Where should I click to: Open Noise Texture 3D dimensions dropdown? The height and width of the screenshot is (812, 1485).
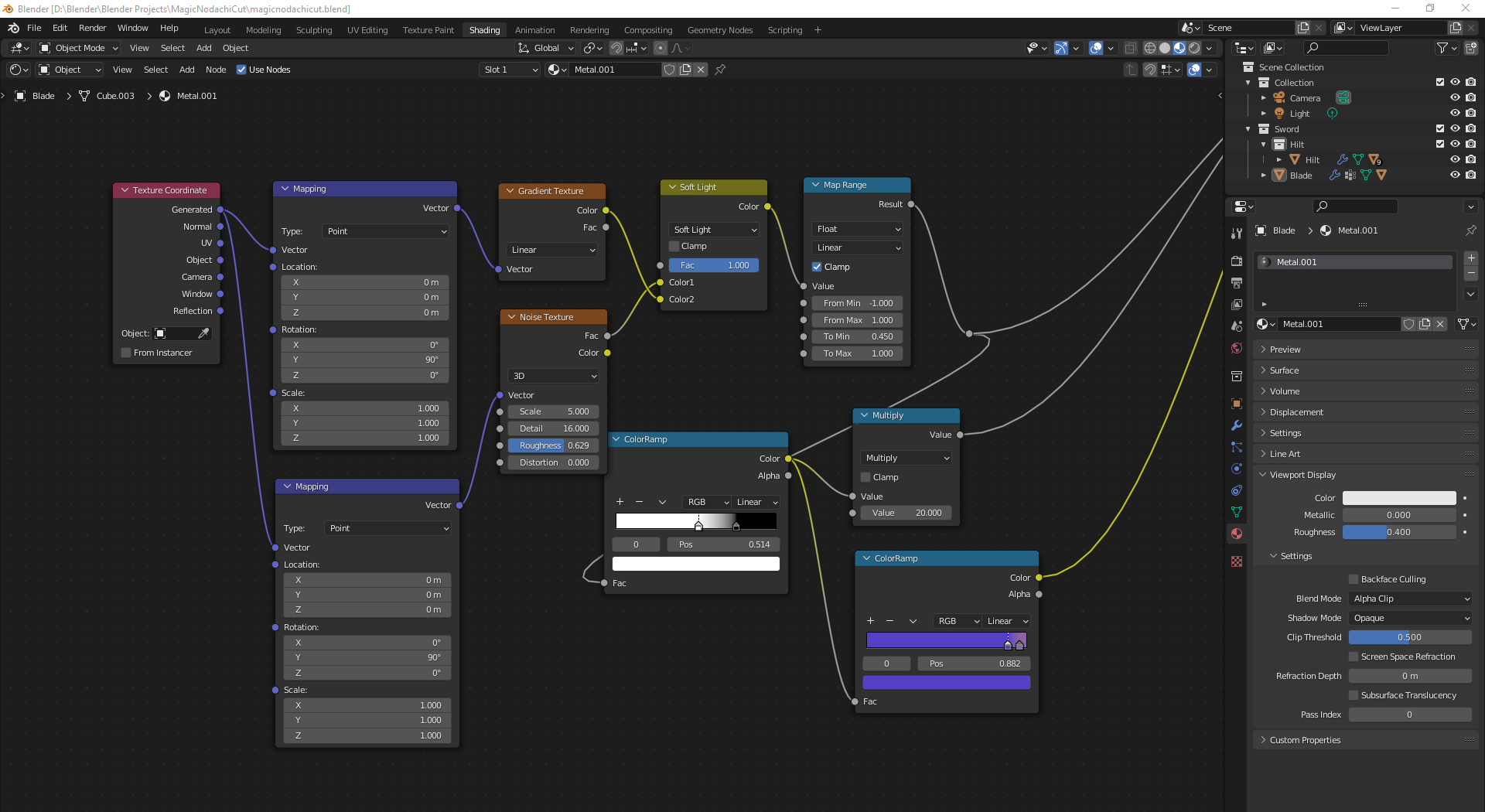coord(554,376)
